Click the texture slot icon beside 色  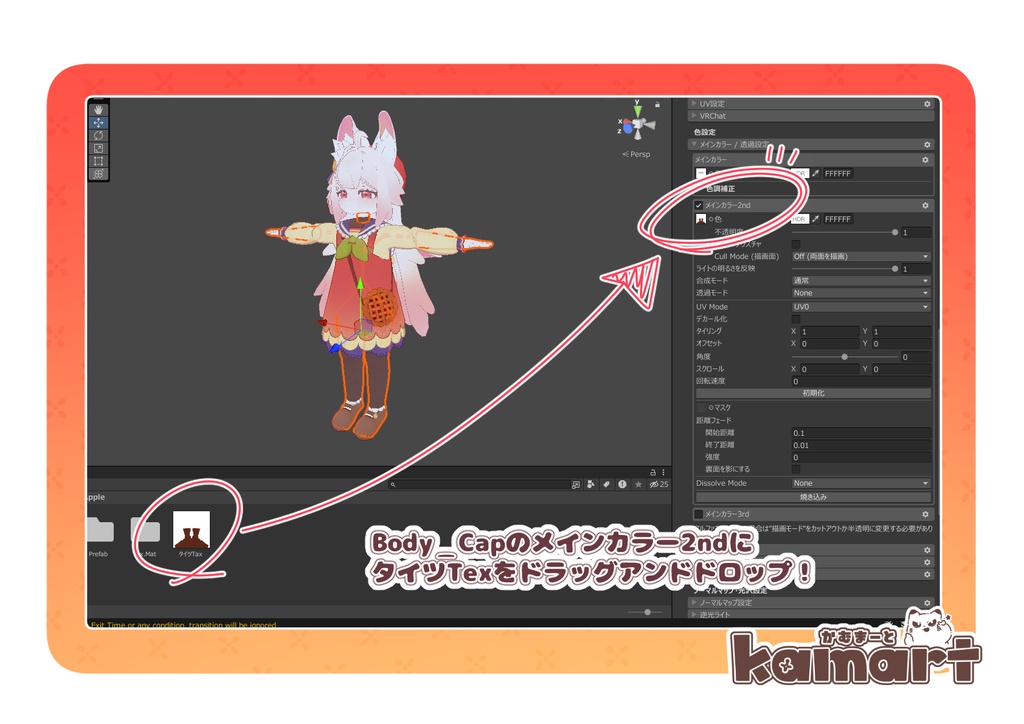[x=701, y=219]
